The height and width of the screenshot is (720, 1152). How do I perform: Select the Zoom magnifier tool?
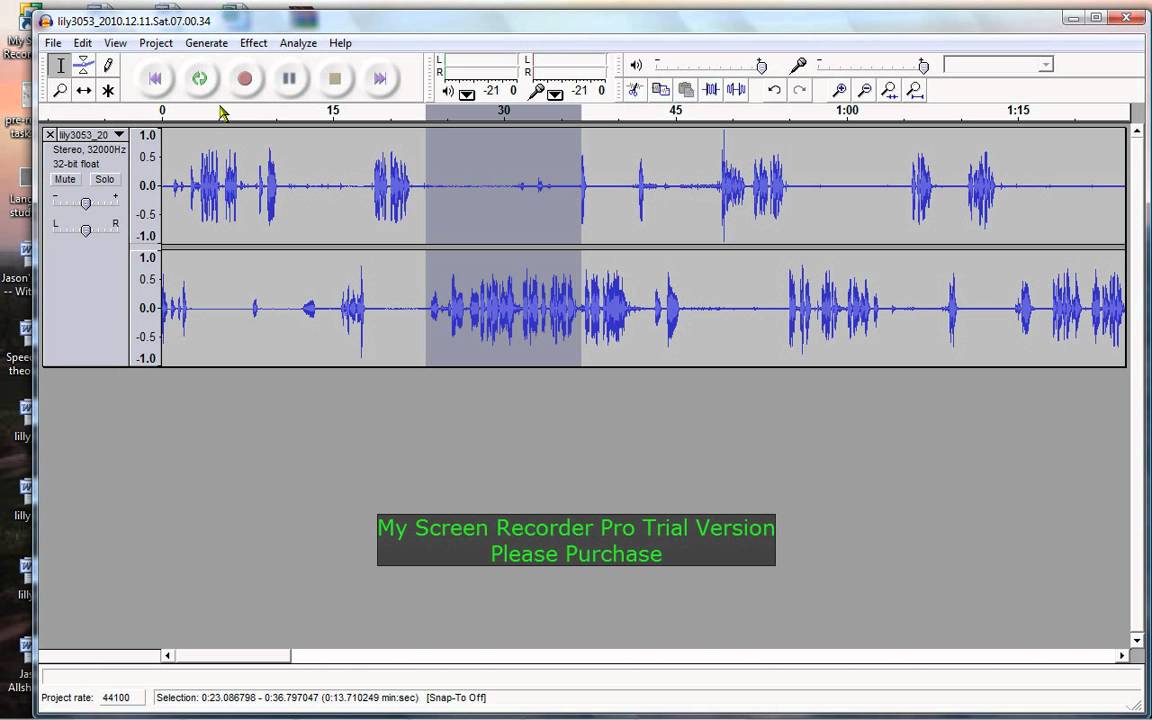[x=60, y=90]
